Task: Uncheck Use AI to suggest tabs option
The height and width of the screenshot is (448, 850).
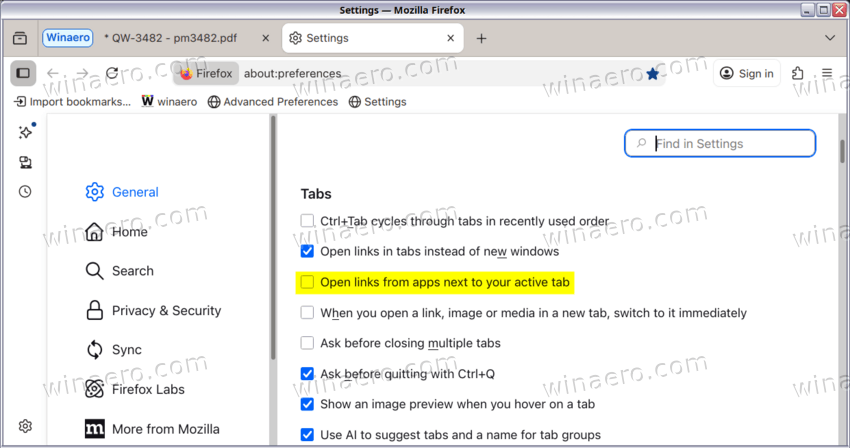Action: click(x=307, y=434)
